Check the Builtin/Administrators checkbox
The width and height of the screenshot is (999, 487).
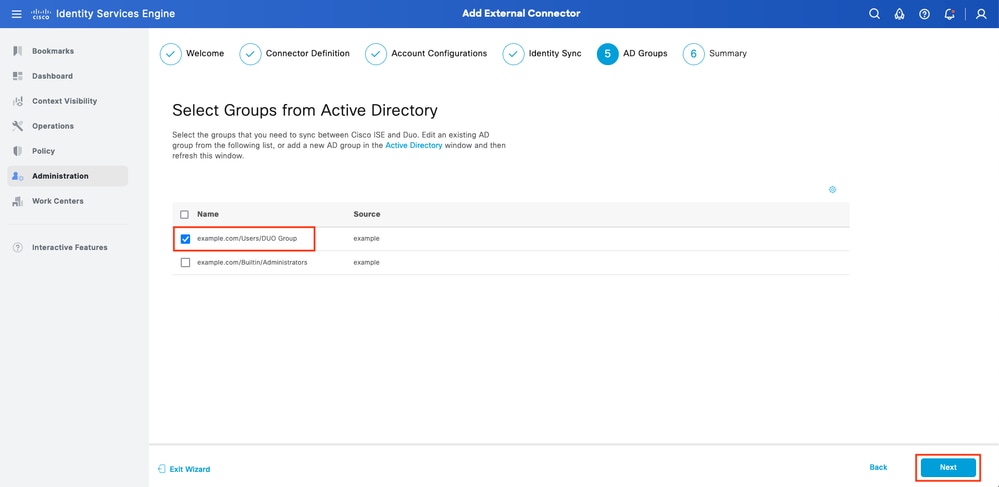pyautogui.click(x=185, y=263)
